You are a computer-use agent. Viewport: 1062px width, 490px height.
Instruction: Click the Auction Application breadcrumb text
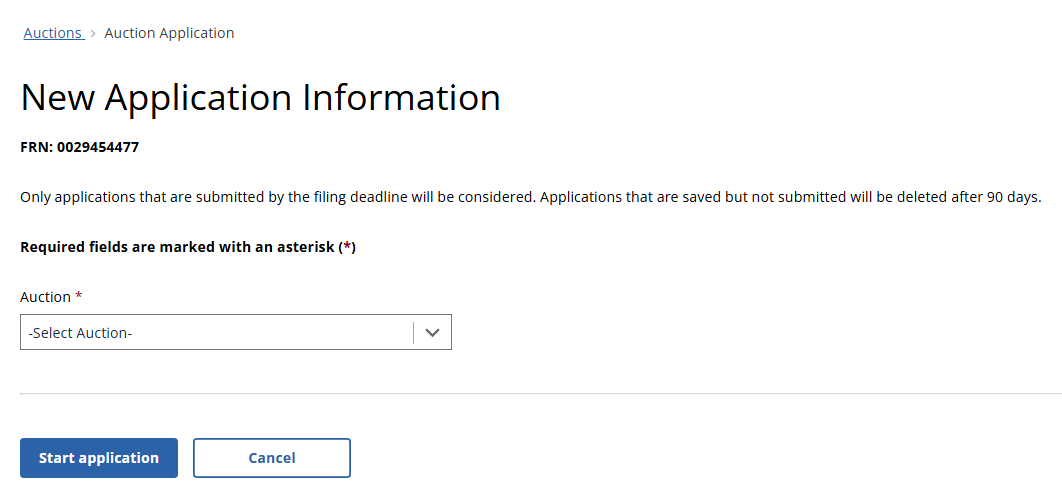(169, 33)
